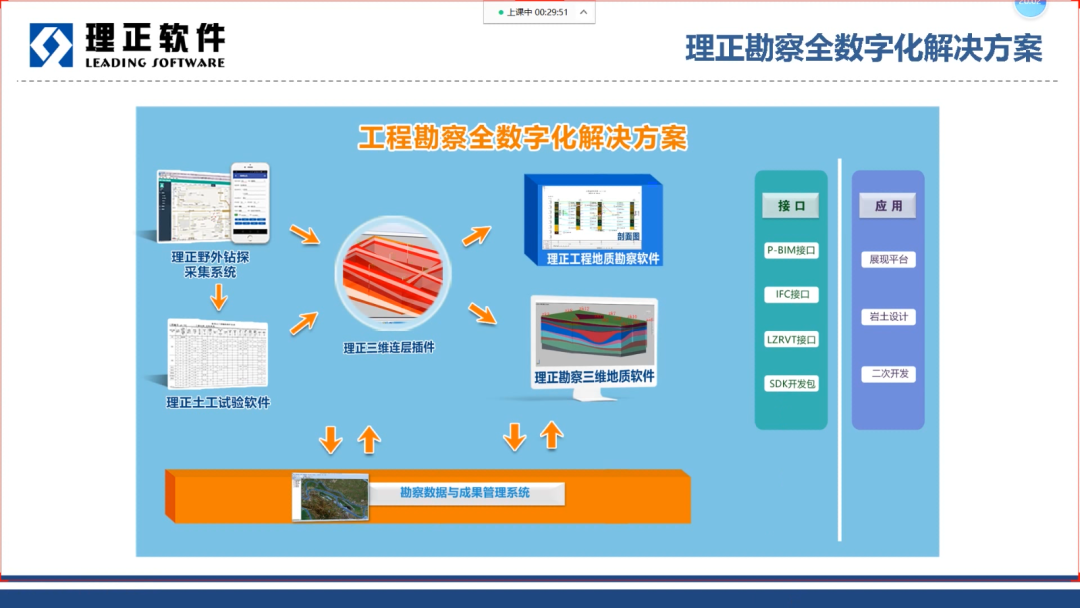
Task: Select the 岩土设计 application item
Action: click(x=889, y=317)
